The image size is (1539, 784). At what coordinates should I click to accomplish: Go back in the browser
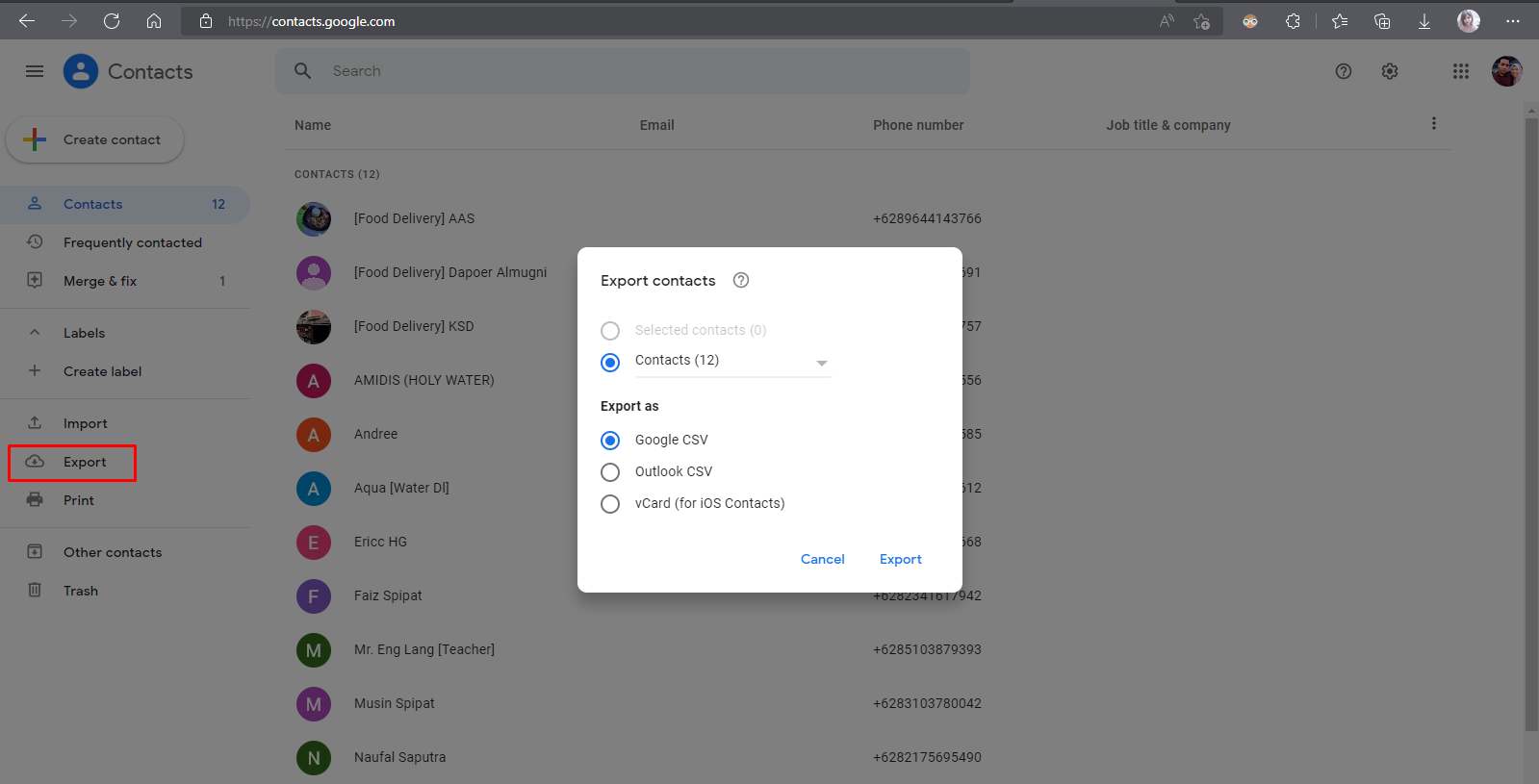tap(27, 21)
